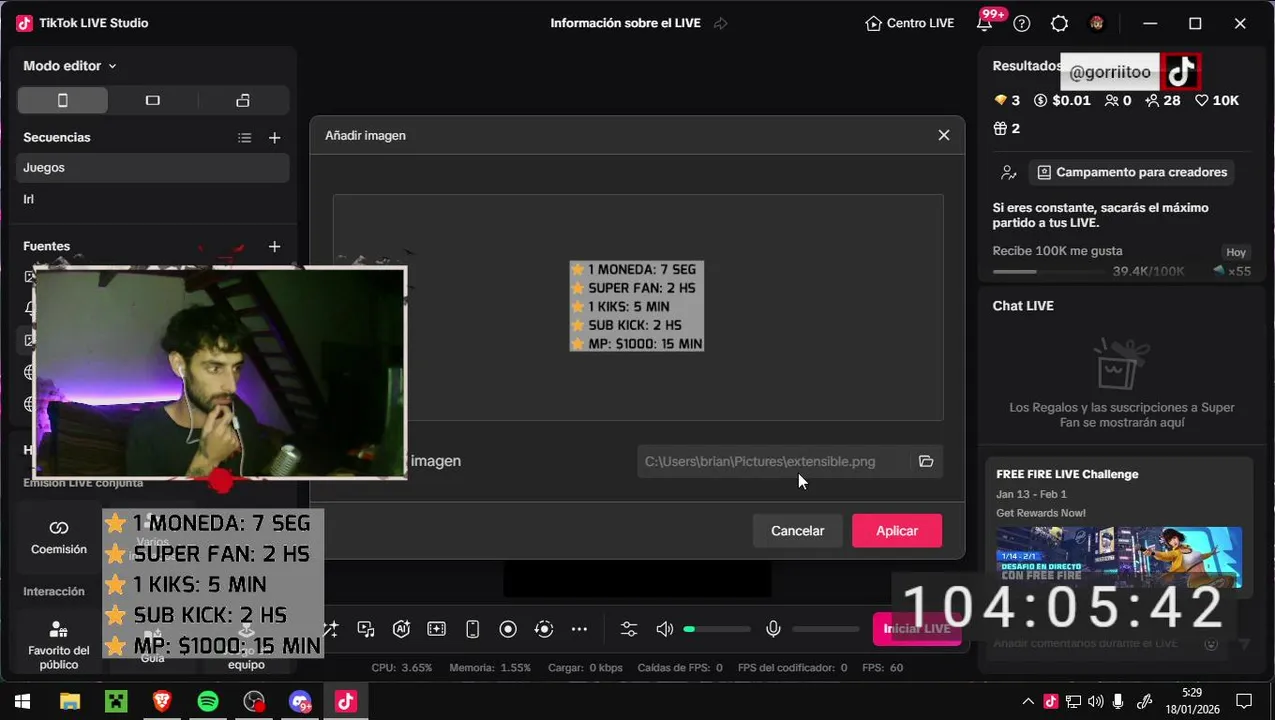Click the 100K likes progress bar
The image size is (1275, 720).
point(1048,271)
